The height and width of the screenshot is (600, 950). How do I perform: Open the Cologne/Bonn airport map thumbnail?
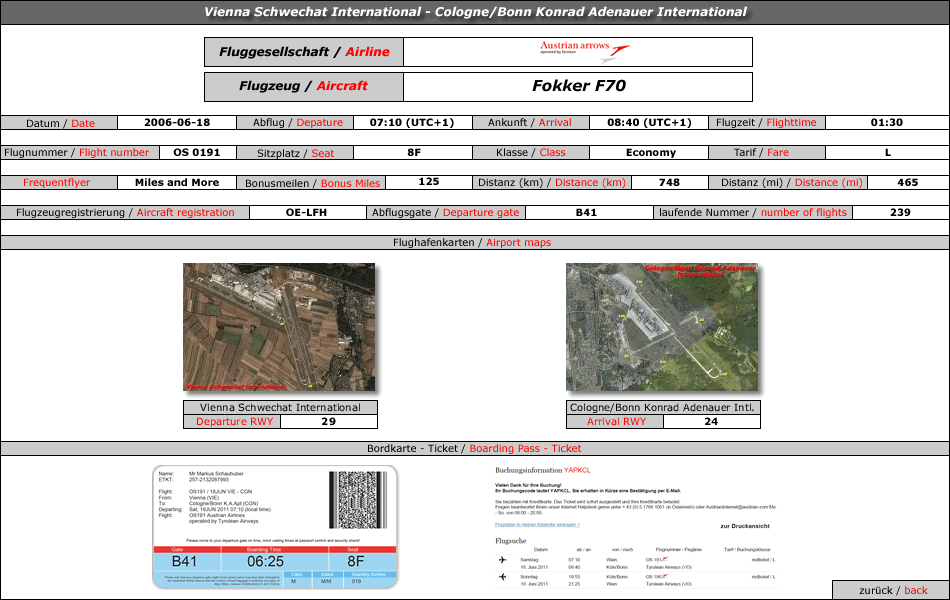[662, 327]
